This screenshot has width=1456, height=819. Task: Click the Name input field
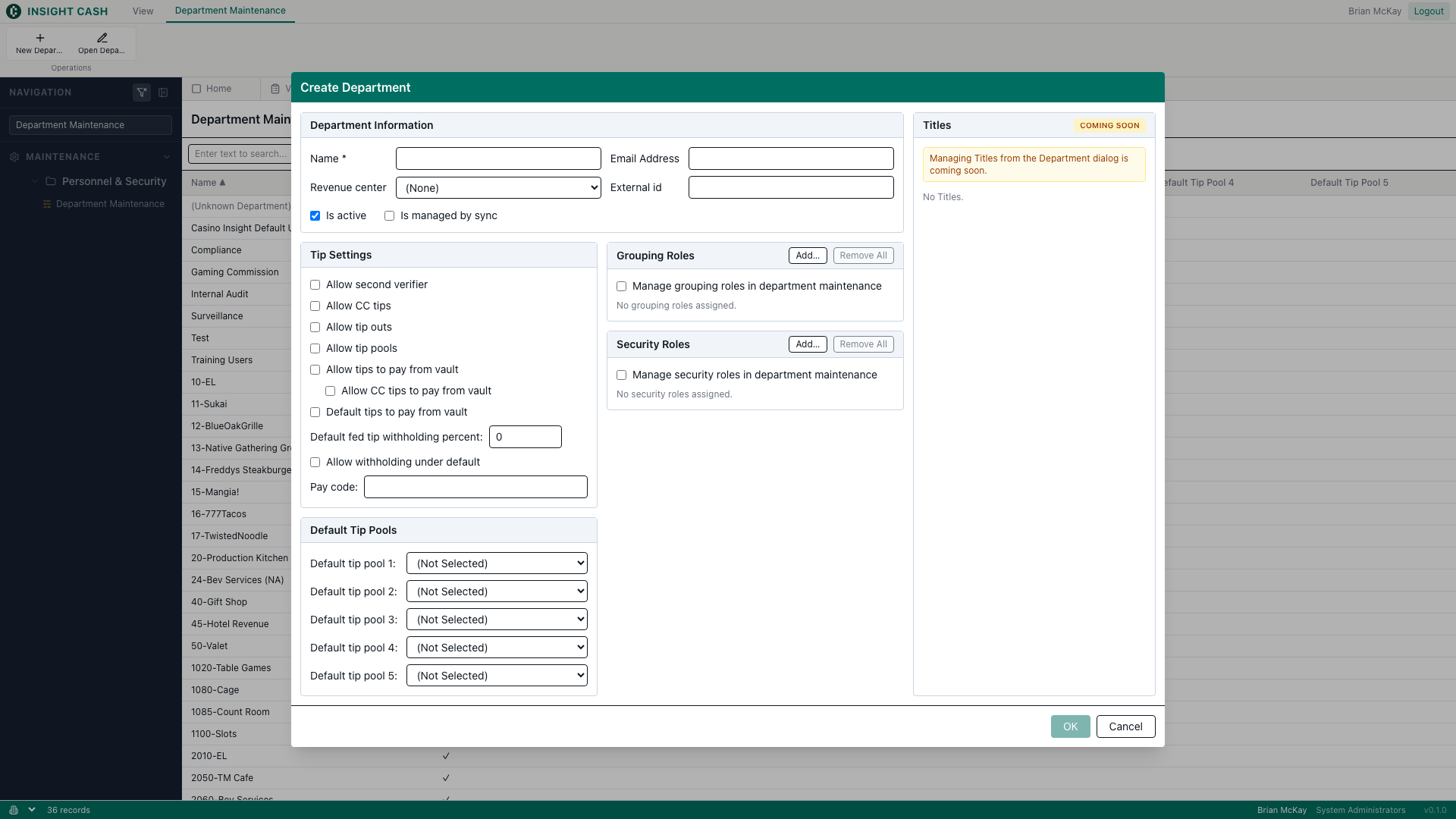[498, 158]
